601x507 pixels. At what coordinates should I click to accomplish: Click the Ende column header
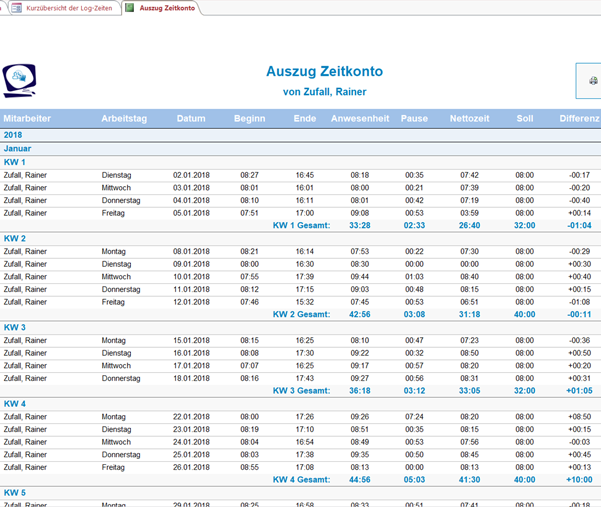tap(305, 118)
